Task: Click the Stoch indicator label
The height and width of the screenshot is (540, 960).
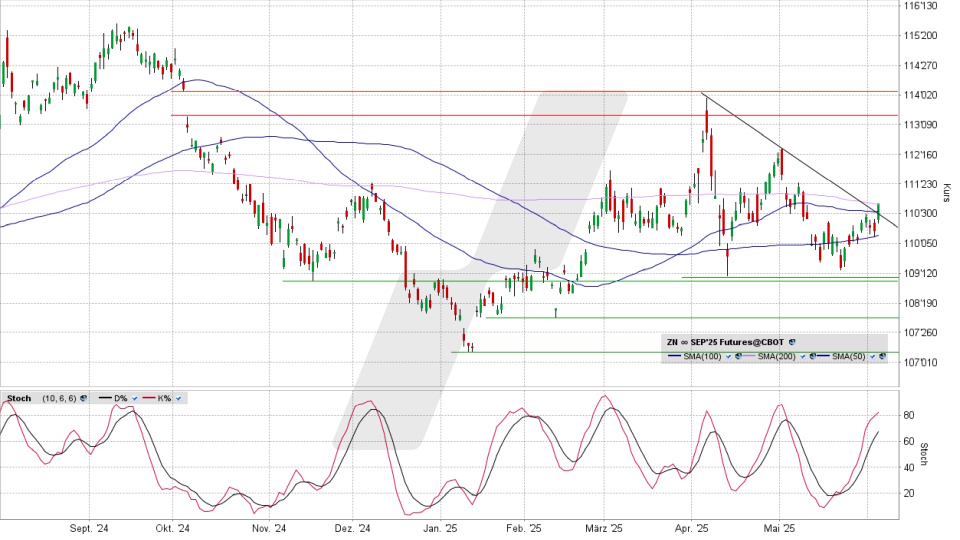Action: pos(19,398)
